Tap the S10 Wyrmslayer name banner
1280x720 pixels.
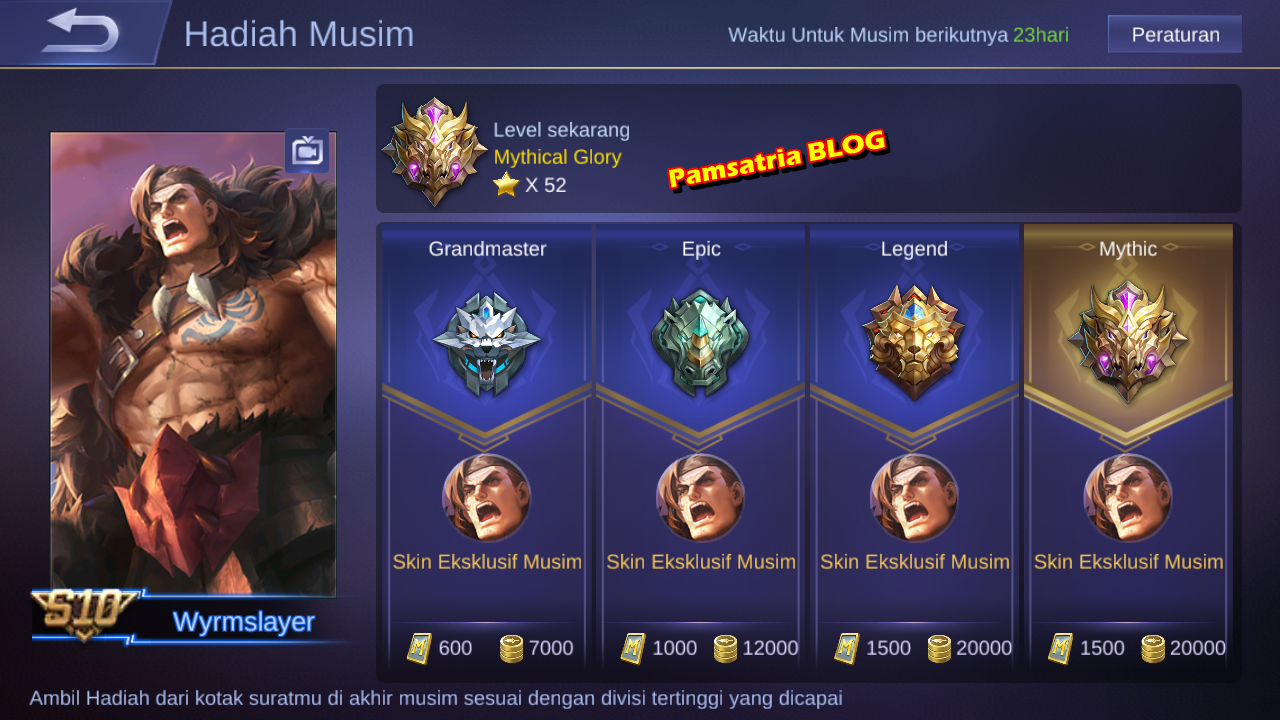point(190,618)
